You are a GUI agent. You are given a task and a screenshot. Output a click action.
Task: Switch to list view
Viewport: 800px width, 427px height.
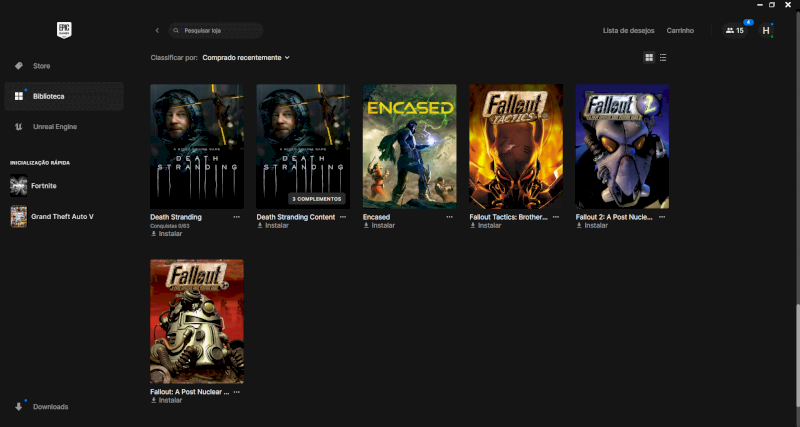(x=663, y=58)
